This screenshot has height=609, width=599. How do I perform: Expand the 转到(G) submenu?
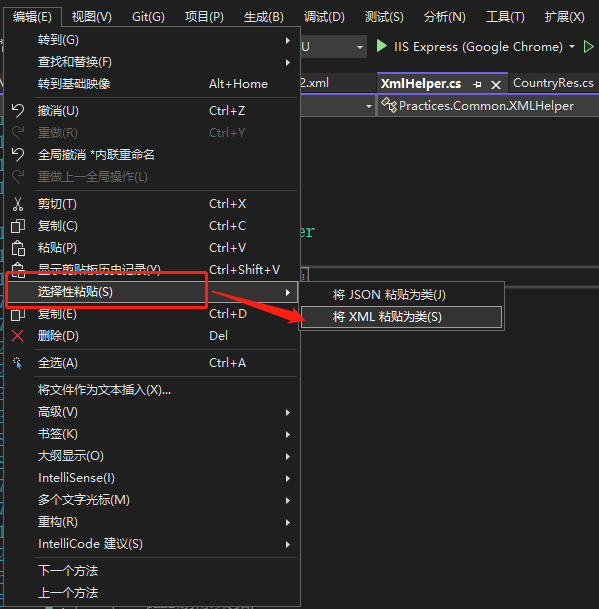tap(152, 40)
